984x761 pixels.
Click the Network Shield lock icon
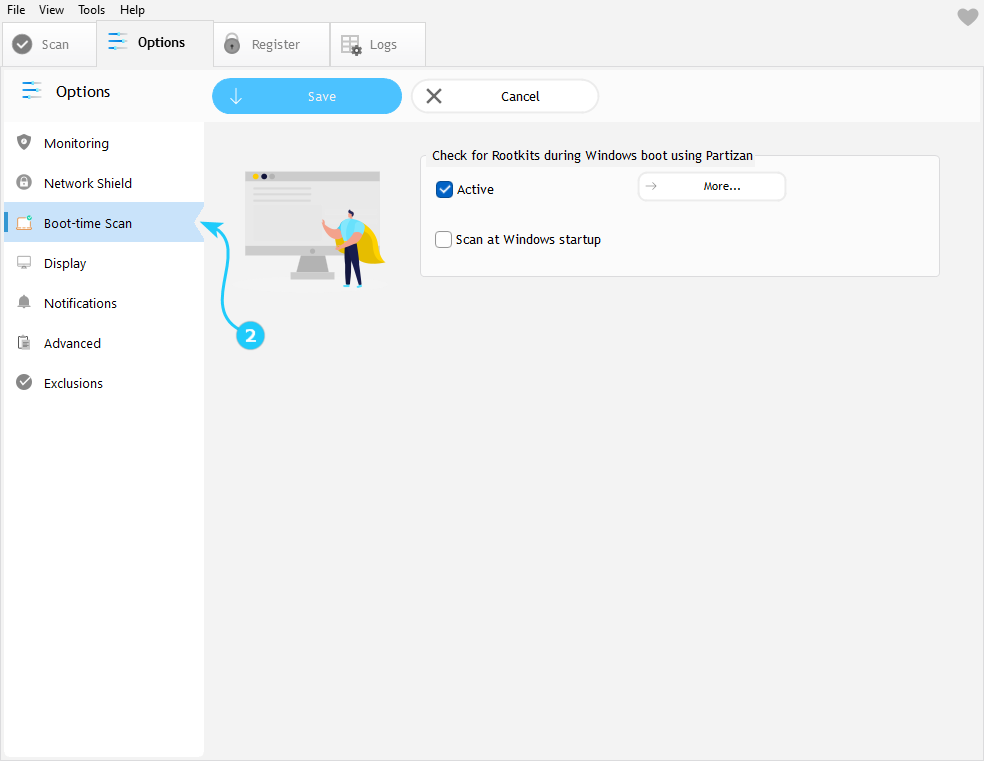pyautogui.click(x=24, y=183)
